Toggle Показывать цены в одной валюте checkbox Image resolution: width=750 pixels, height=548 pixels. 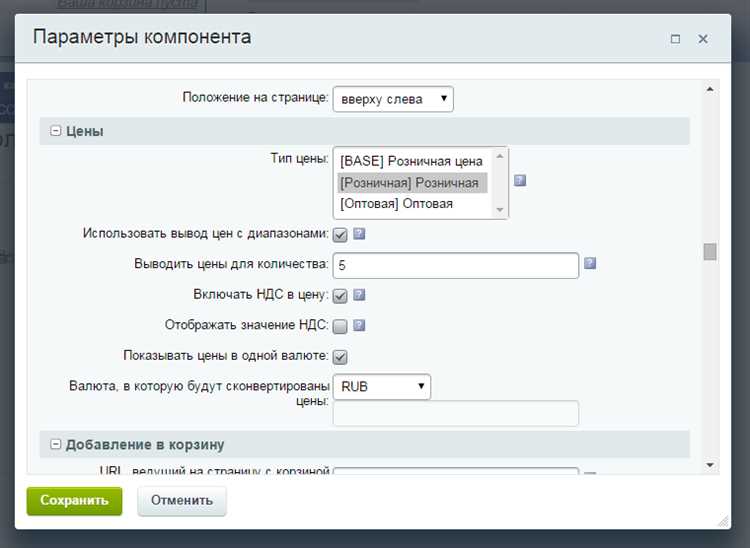point(340,357)
